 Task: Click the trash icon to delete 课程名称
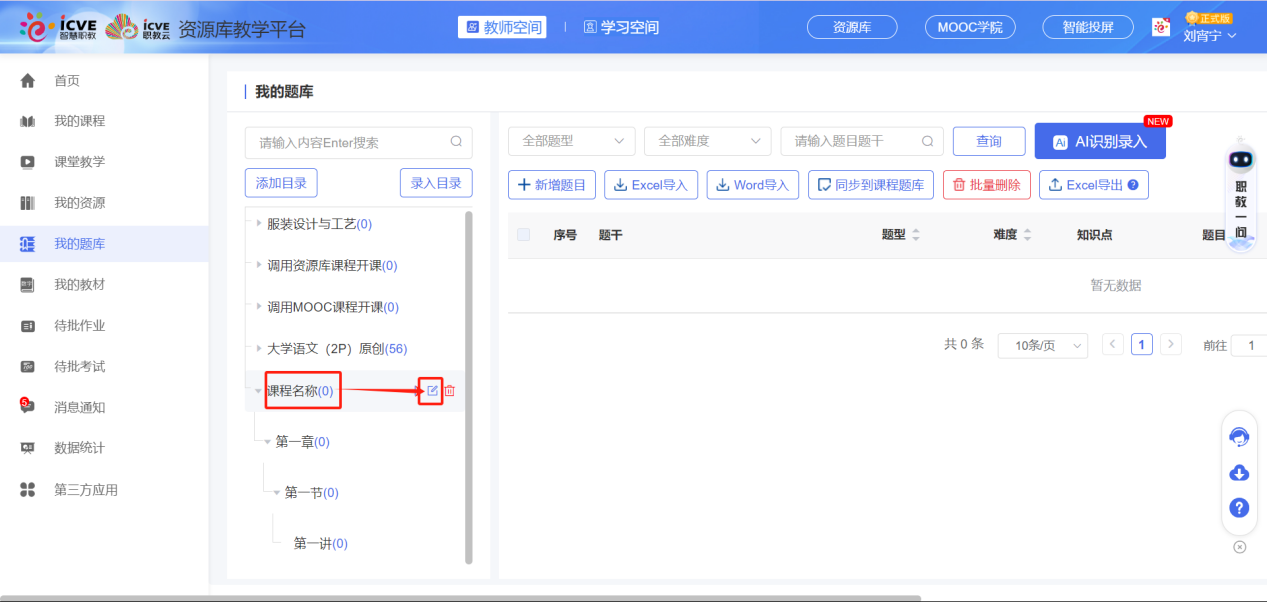click(448, 390)
